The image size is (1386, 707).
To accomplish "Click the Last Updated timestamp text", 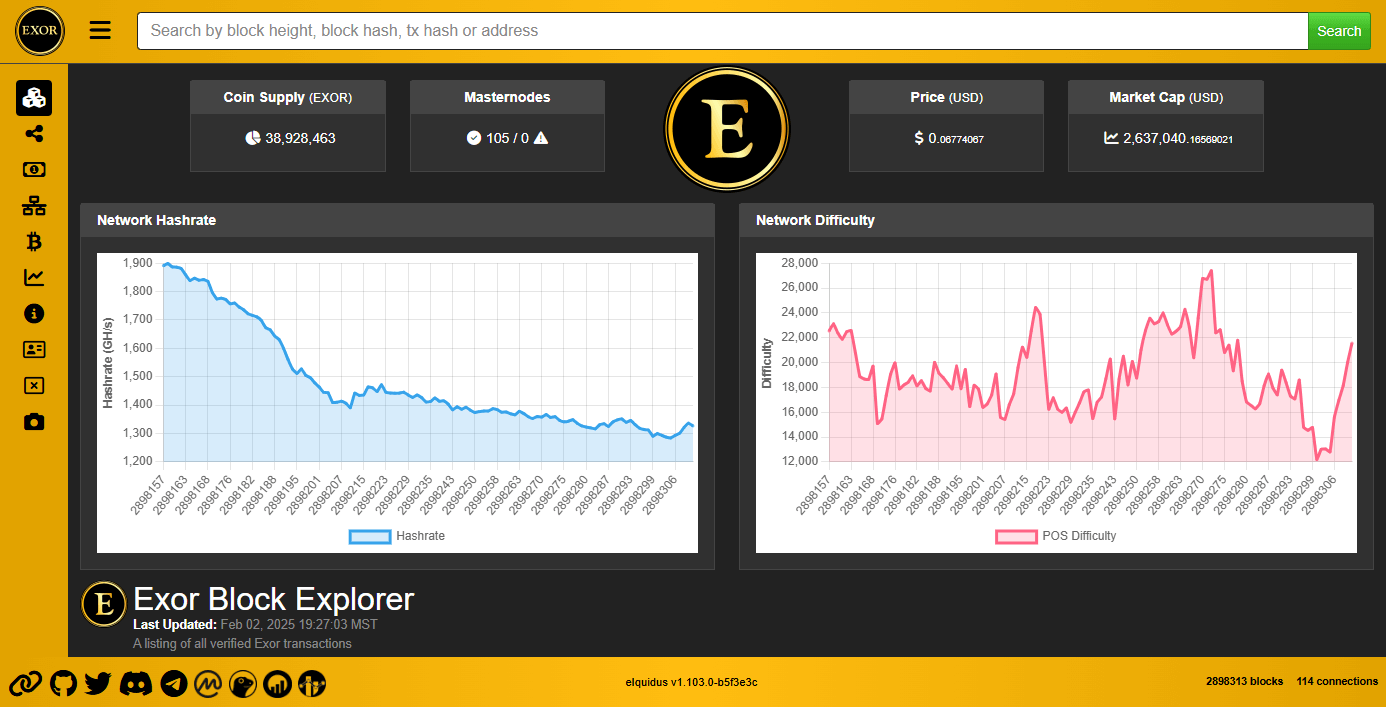I will [x=255, y=624].
